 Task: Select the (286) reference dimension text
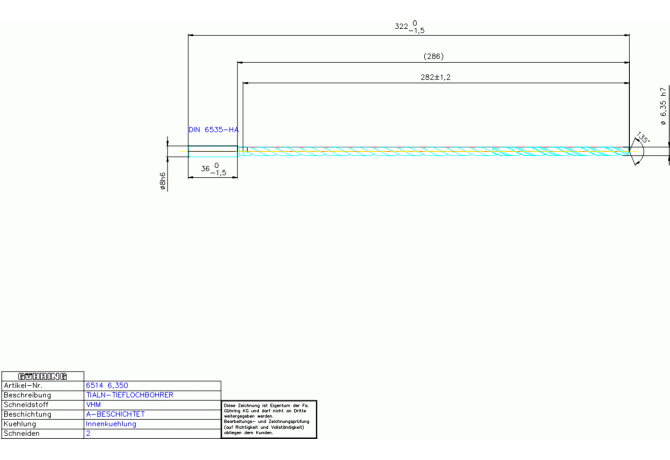[x=433, y=57]
